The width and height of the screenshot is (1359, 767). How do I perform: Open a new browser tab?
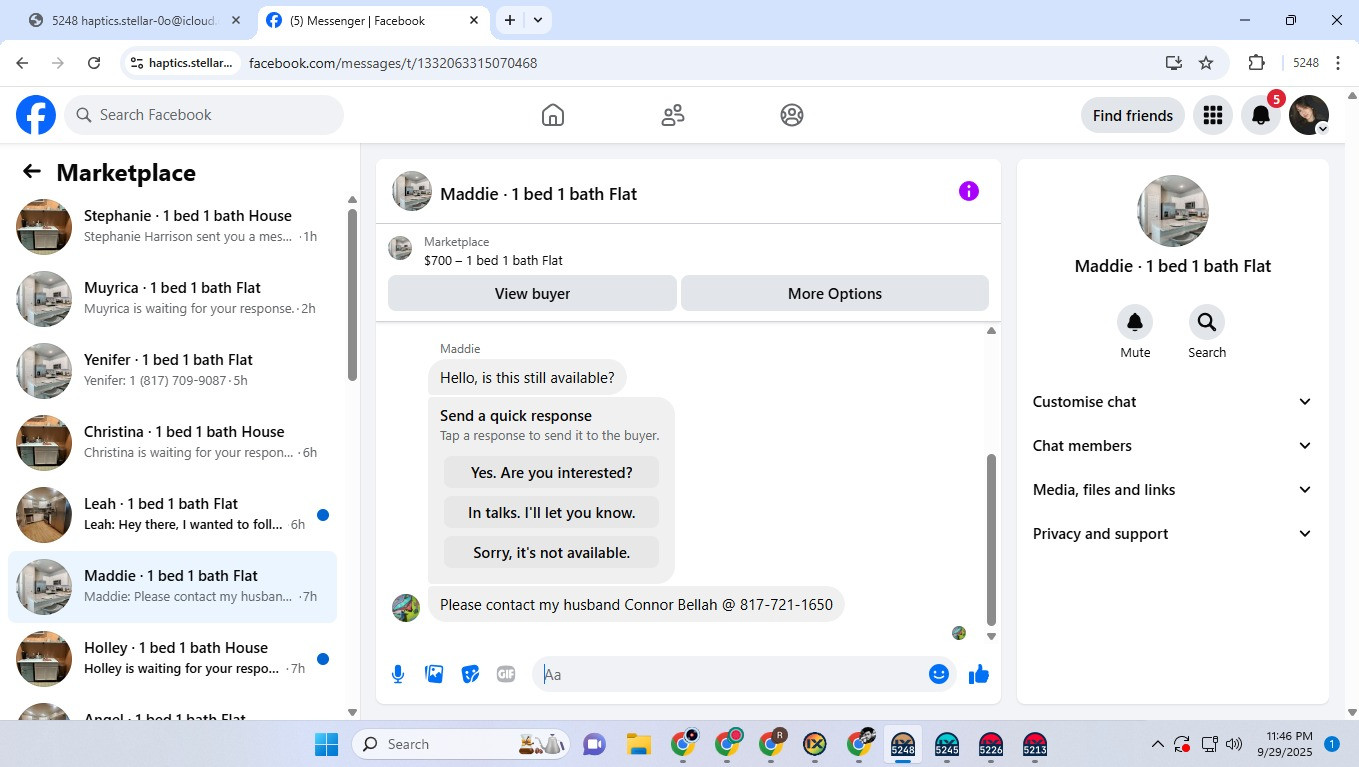510,20
